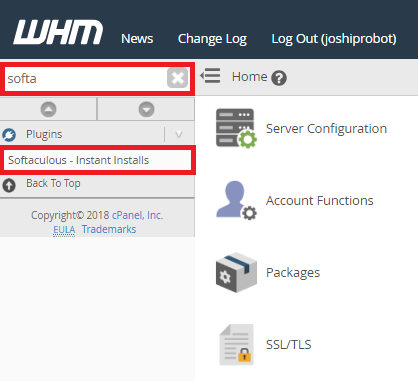Log out of joshiprobot account
418x381 pixels.
[x=334, y=39]
